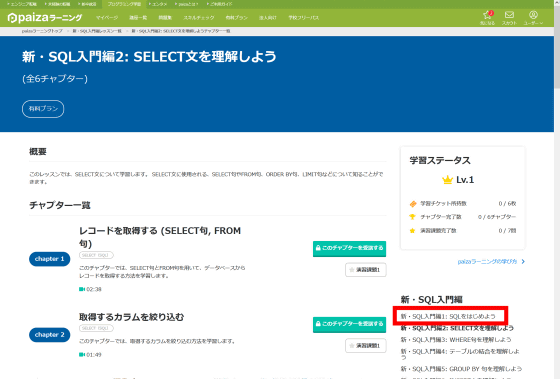Screen dimensions: 560x379
Task: Open the エンタメ top tab
Action: 158,4
